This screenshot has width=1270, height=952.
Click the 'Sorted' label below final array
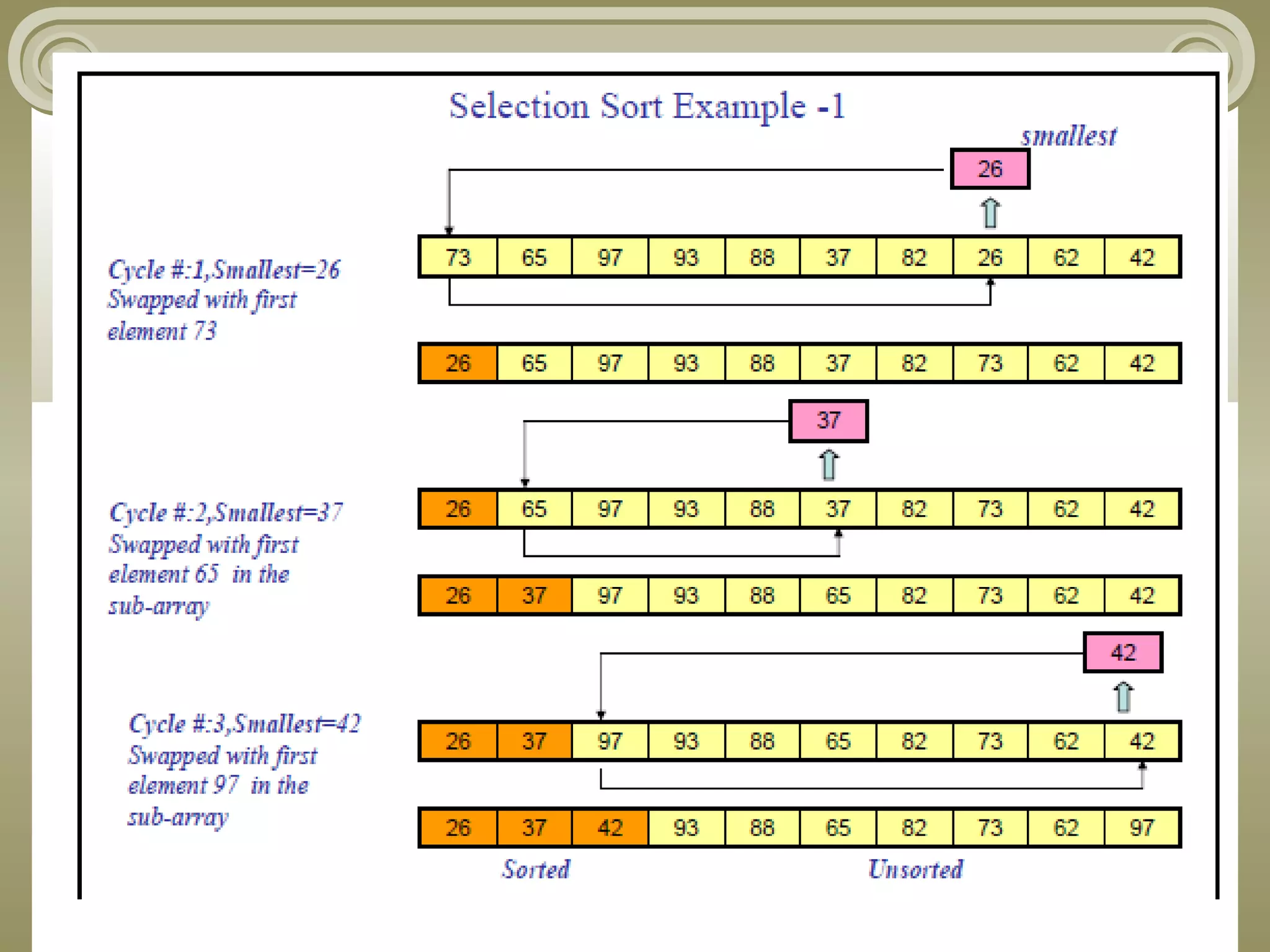coord(536,870)
